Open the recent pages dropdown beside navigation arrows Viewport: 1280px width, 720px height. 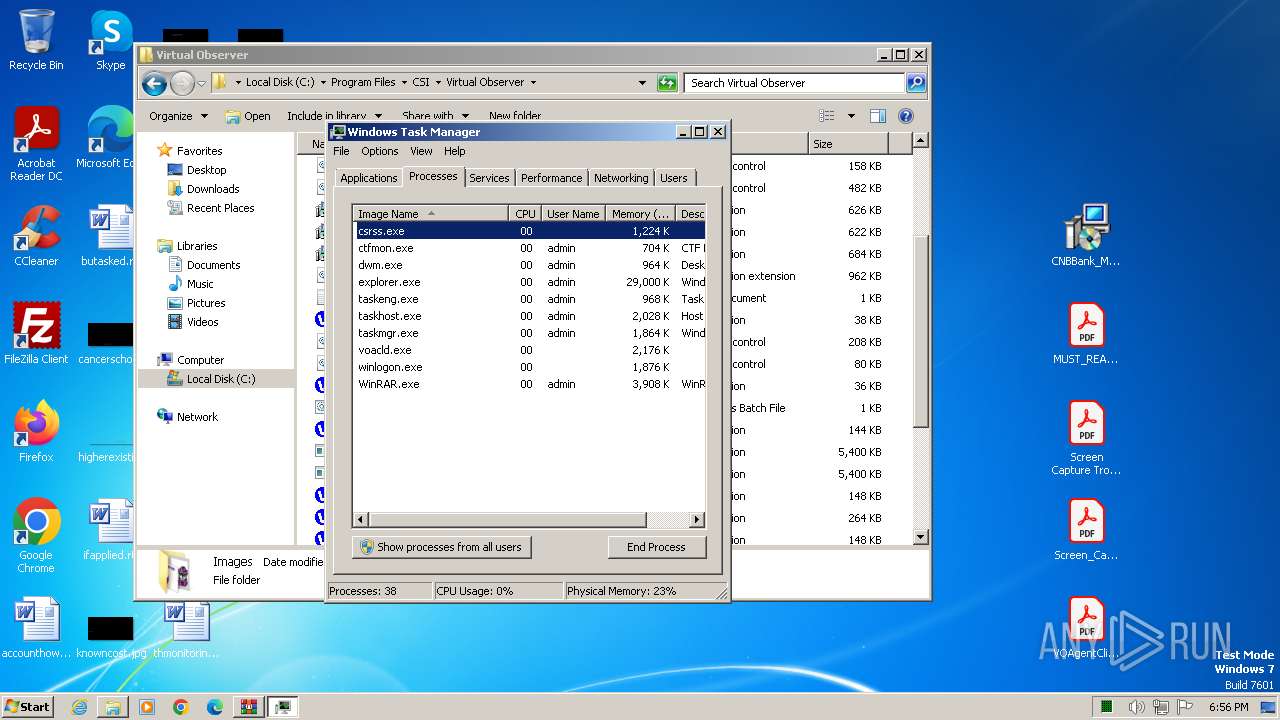201,83
